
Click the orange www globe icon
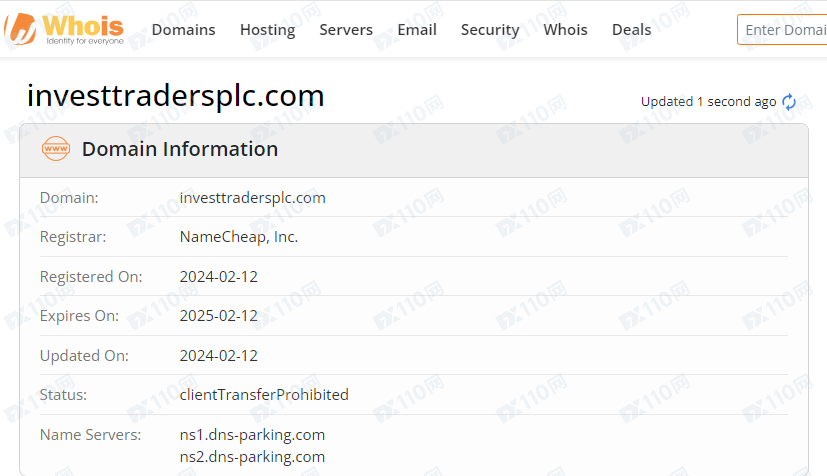(56, 150)
